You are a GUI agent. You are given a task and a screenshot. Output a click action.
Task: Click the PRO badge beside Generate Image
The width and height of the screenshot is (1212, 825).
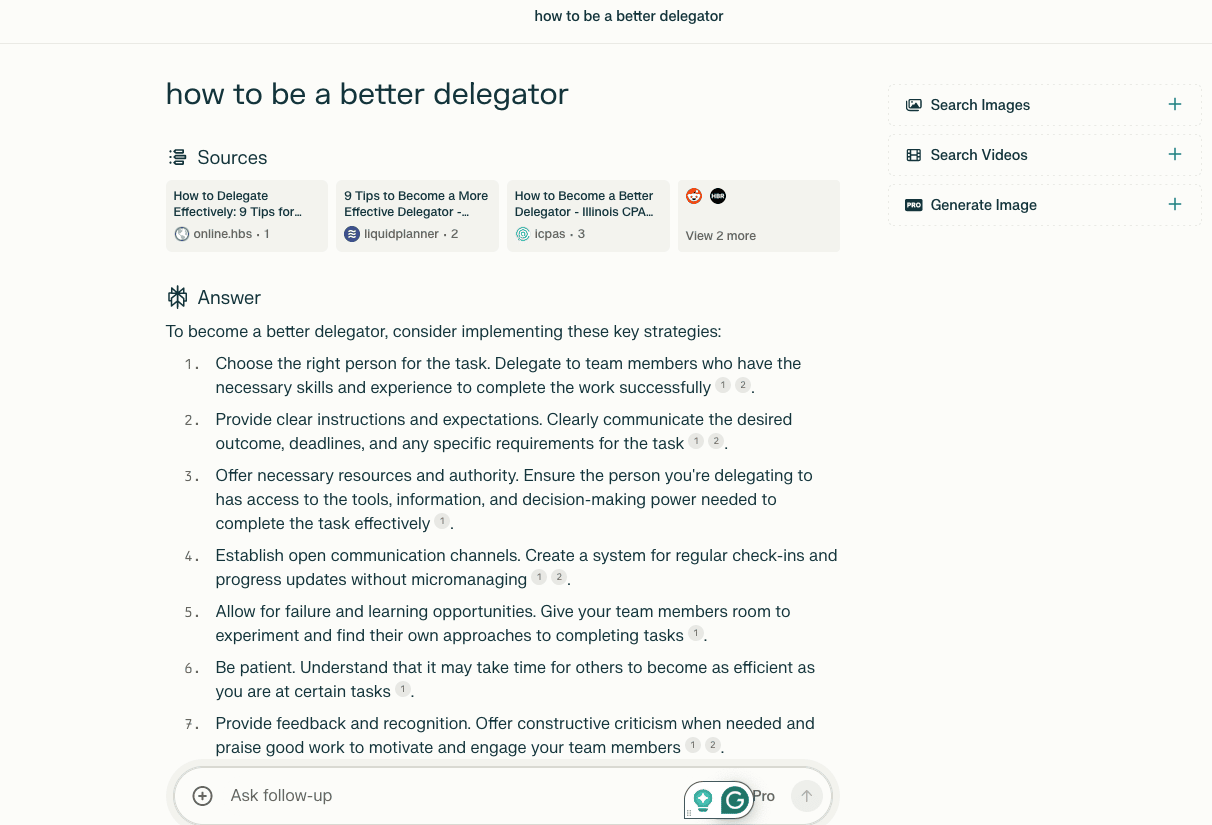click(913, 205)
